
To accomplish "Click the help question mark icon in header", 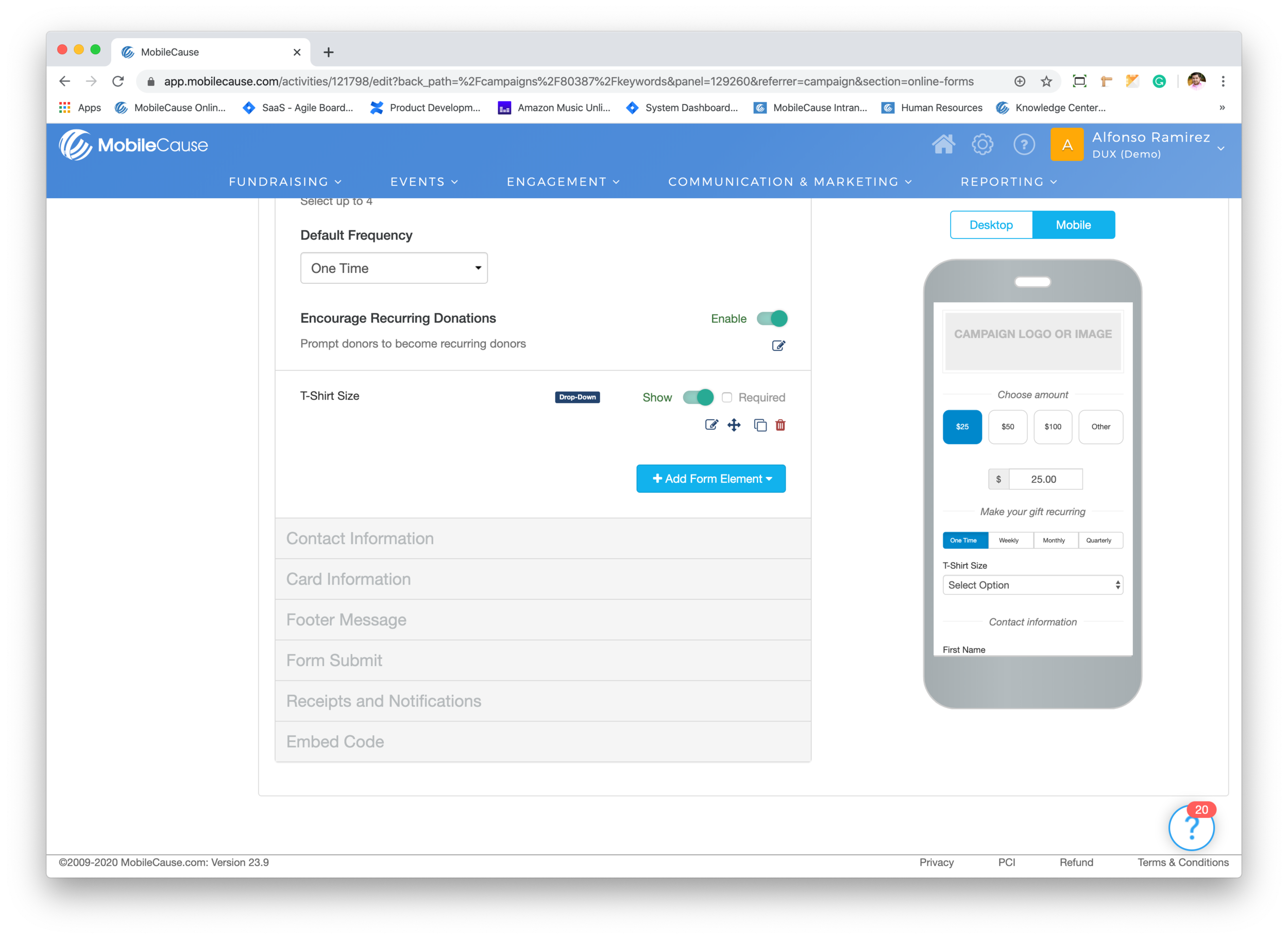I will pyautogui.click(x=1024, y=144).
